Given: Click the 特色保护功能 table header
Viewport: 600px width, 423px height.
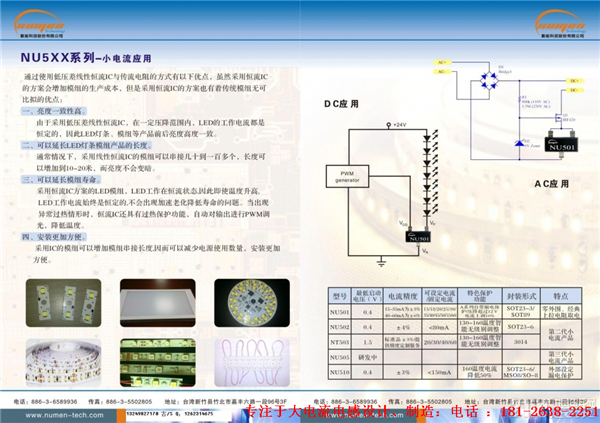Looking at the screenshot, I should pos(480,296).
